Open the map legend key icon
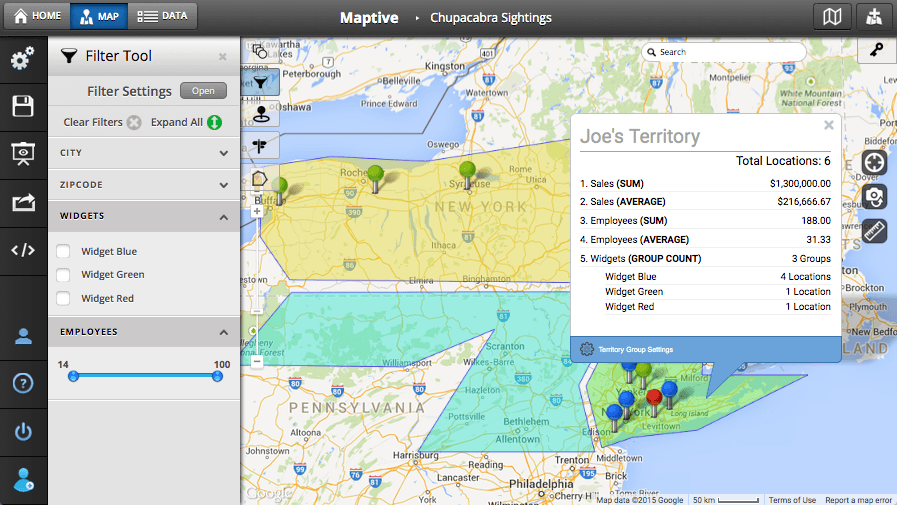Screen dimensions: 897x505 (877, 50)
